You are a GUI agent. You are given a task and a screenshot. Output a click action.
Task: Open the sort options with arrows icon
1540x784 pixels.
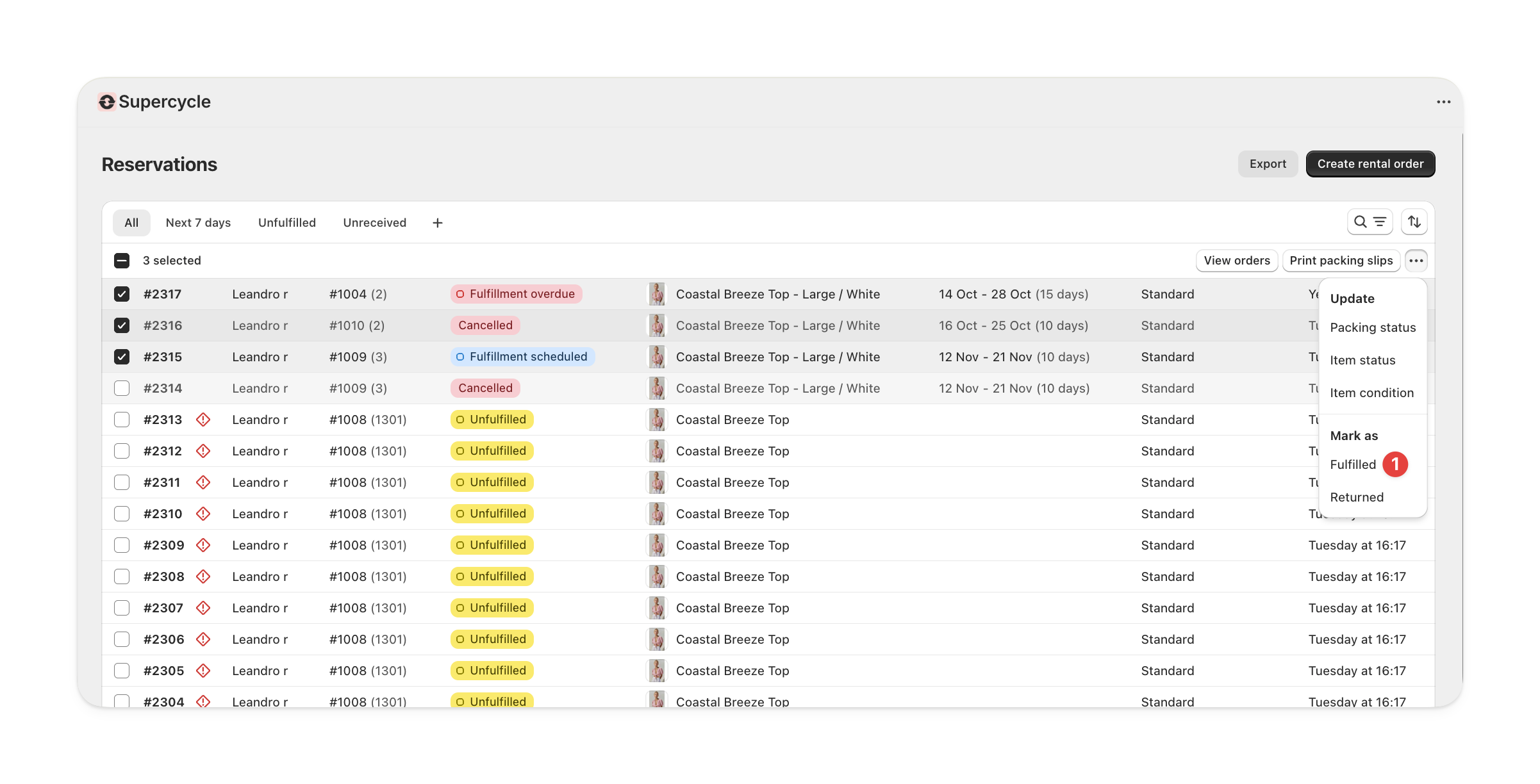(x=1416, y=222)
